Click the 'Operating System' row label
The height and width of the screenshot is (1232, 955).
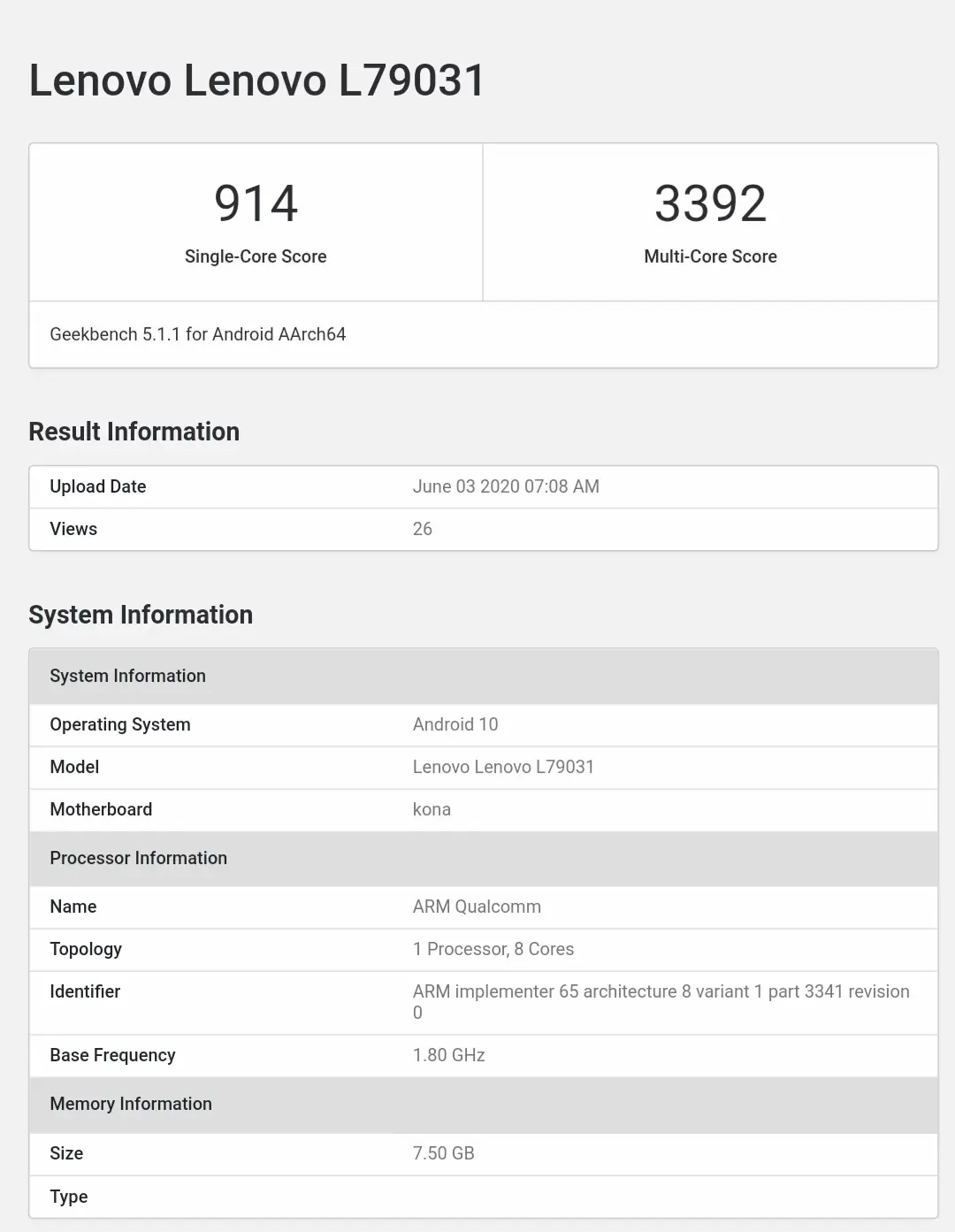click(120, 724)
